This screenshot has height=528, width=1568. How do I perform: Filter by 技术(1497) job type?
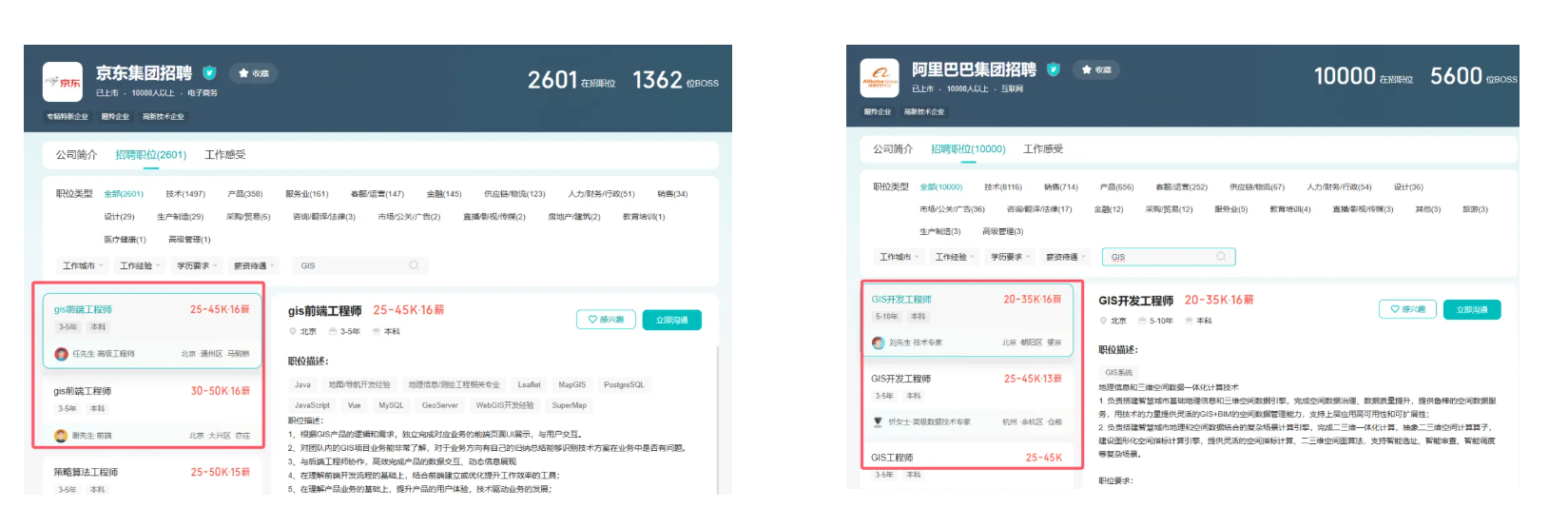185,193
